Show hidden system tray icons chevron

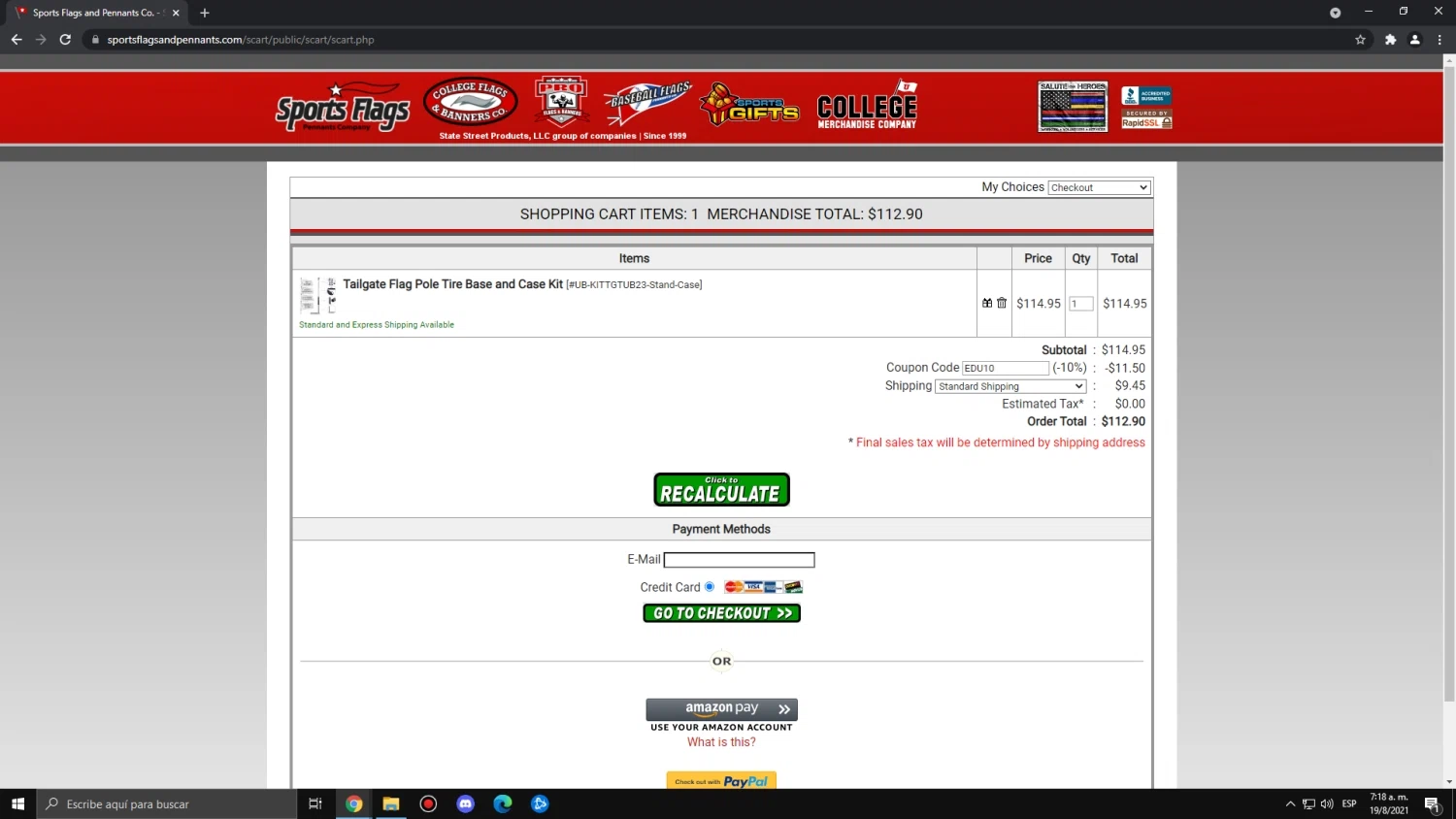(x=1290, y=803)
